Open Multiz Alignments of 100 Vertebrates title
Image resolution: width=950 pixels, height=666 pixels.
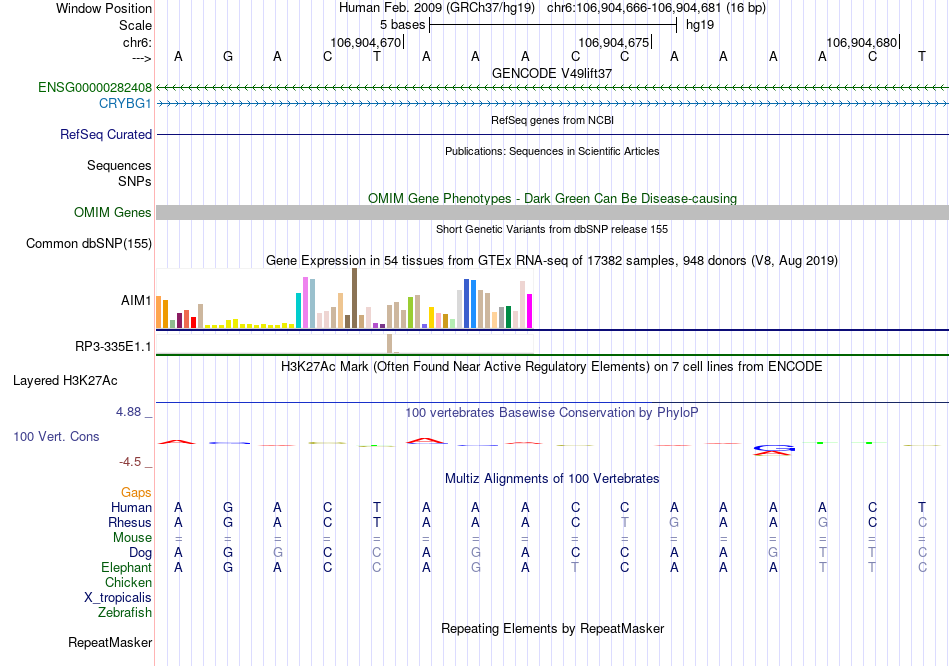[552, 479]
